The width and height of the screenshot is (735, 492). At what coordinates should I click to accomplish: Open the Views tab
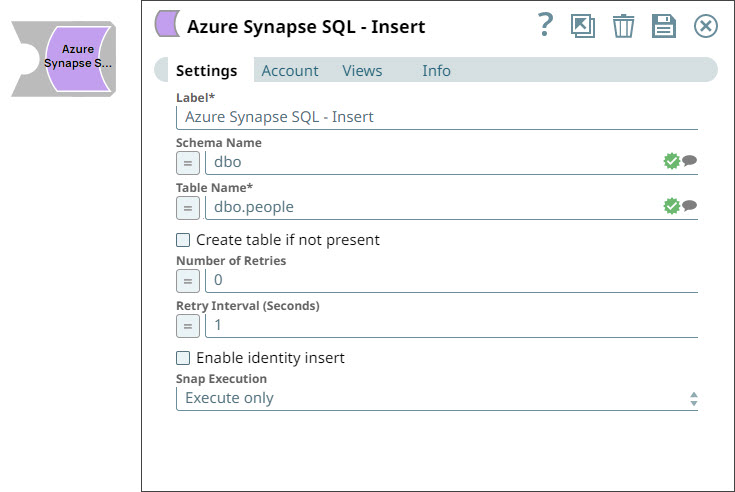click(x=362, y=70)
